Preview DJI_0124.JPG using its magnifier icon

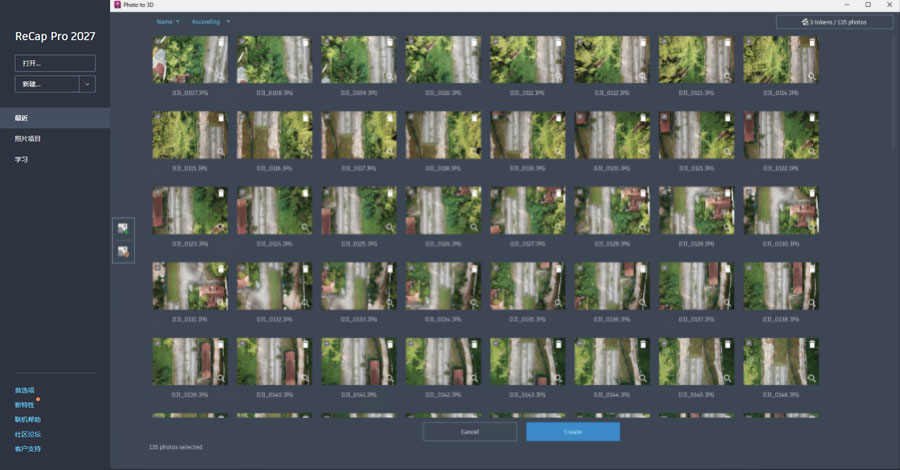click(305, 227)
